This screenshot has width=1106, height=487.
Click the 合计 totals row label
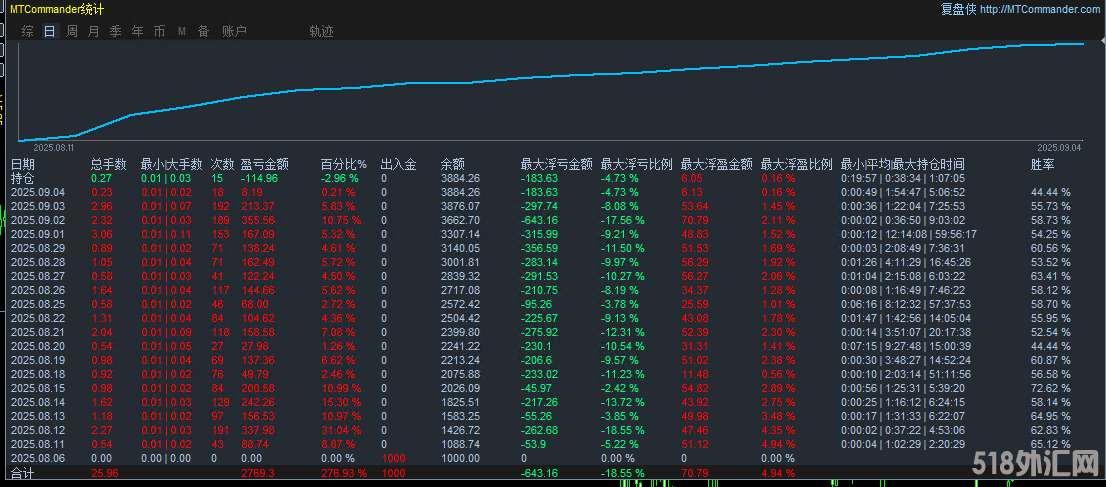(x=22, y=474)
